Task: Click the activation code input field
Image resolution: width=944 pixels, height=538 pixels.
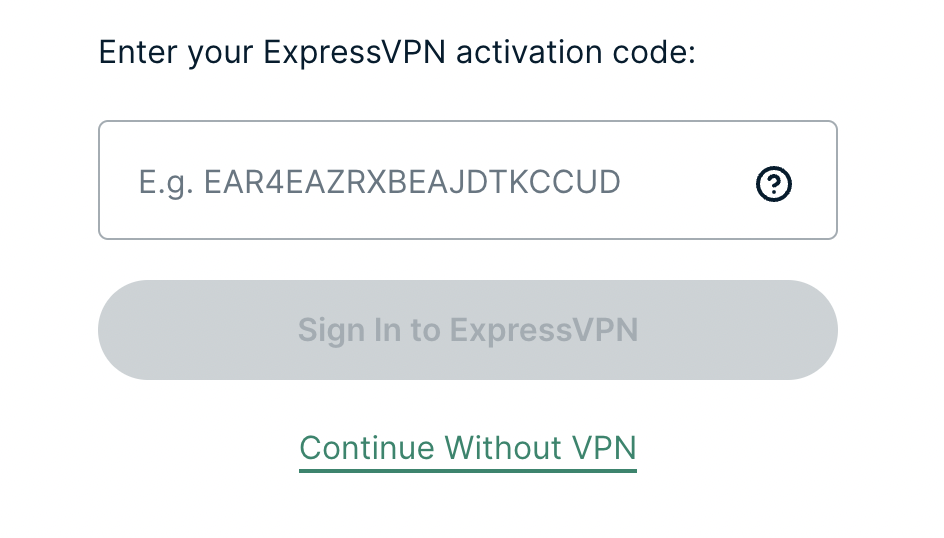Action: click(x=468, y=180)
